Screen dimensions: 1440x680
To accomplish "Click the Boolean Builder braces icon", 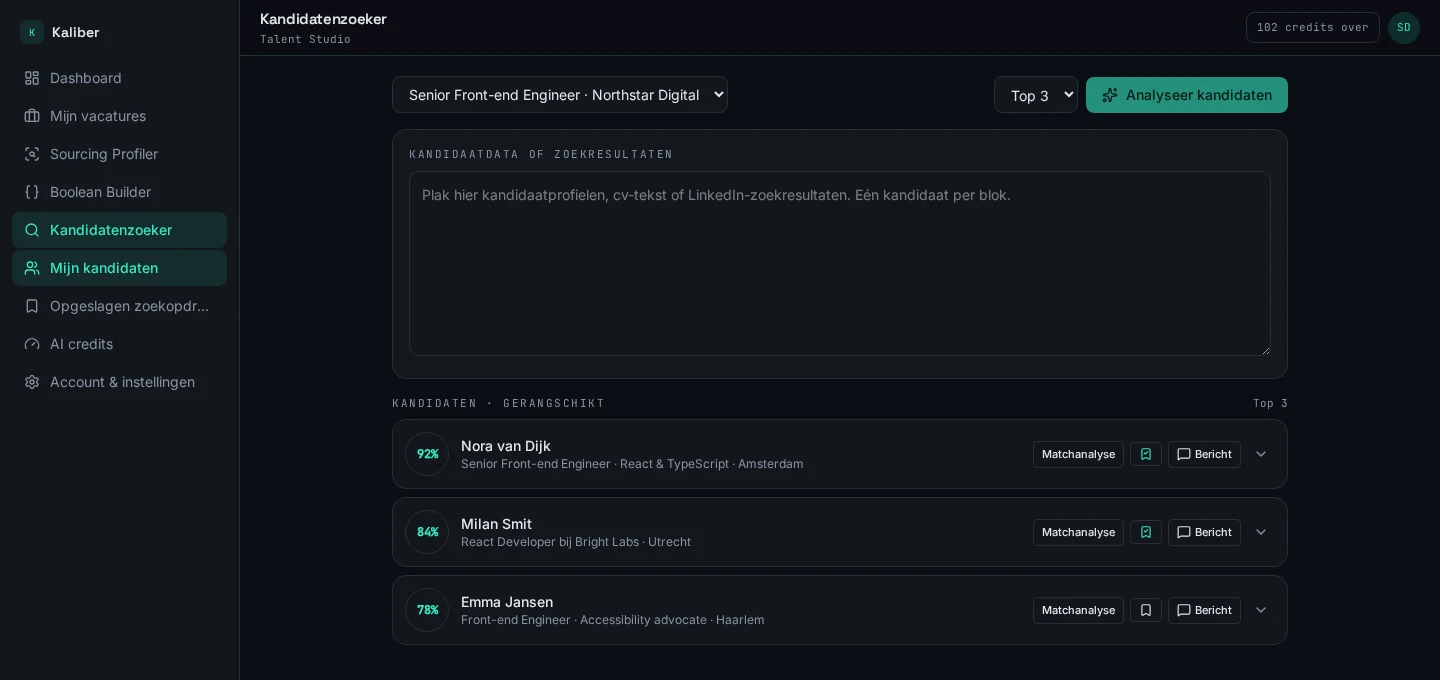I will click(32, 192).
